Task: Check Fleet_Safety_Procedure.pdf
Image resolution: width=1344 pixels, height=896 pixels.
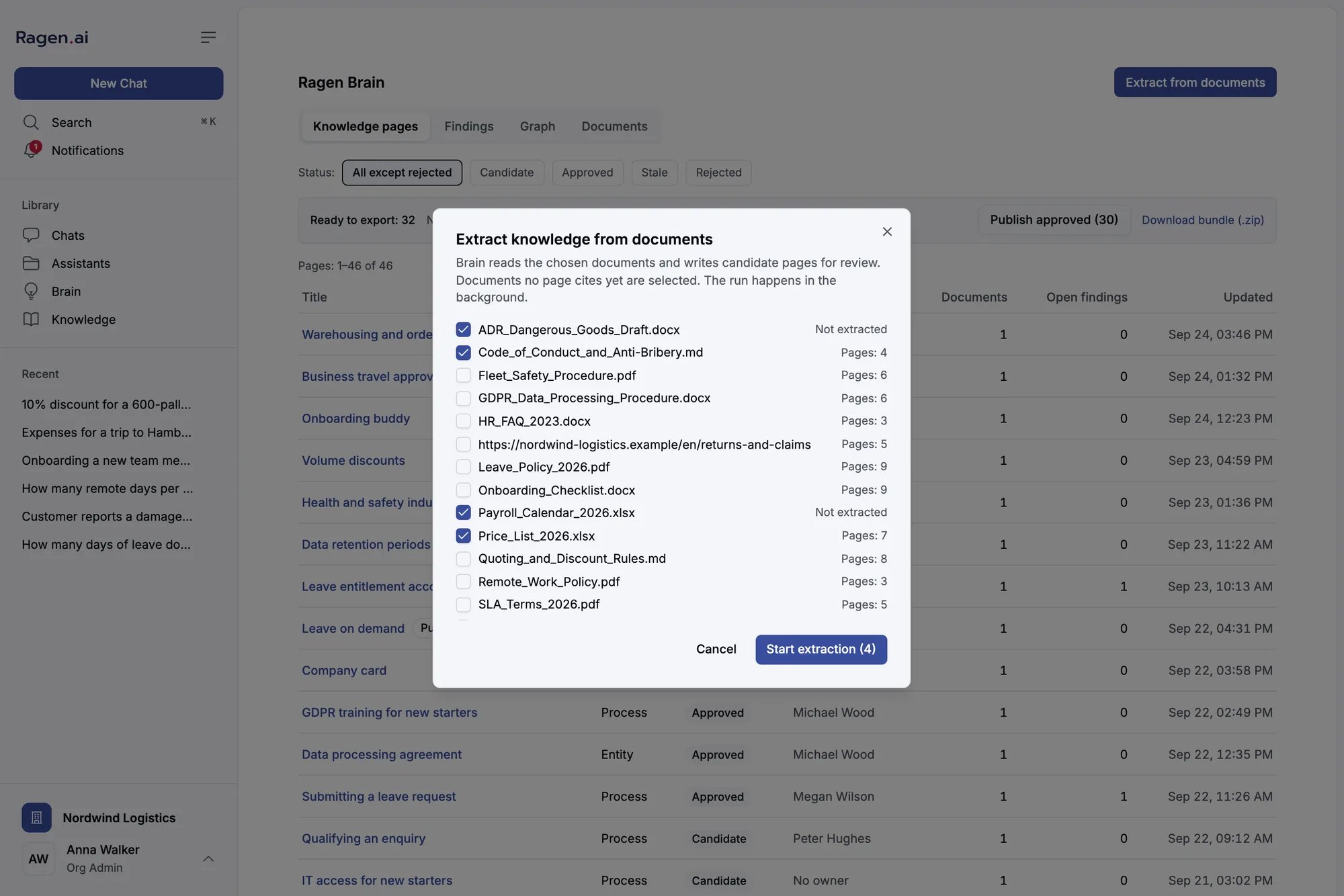Action: point(463,375)
